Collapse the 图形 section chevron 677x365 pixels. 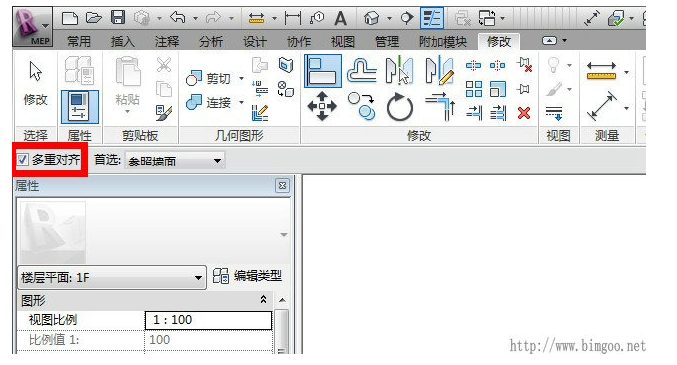pyautogui.click(x=263, y=299)
